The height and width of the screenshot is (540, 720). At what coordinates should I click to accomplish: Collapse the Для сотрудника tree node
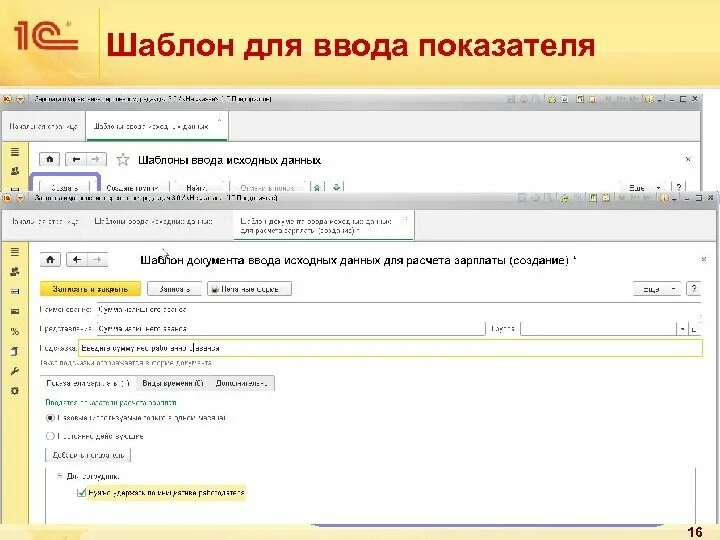(x=59, y=476)
